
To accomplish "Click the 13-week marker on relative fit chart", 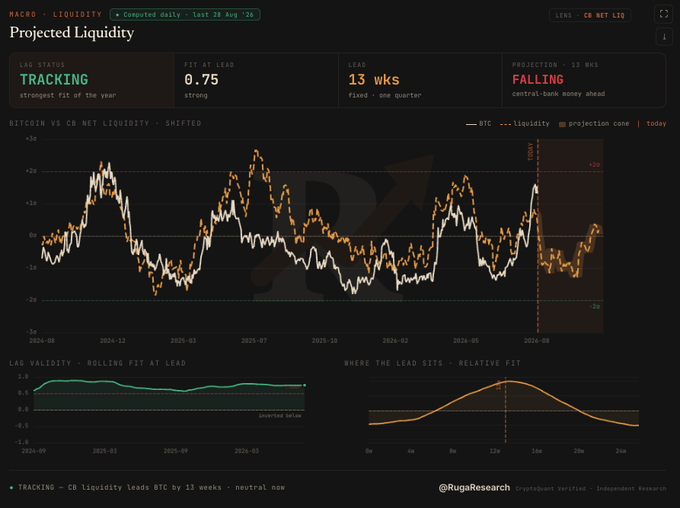I will [505, 410].
